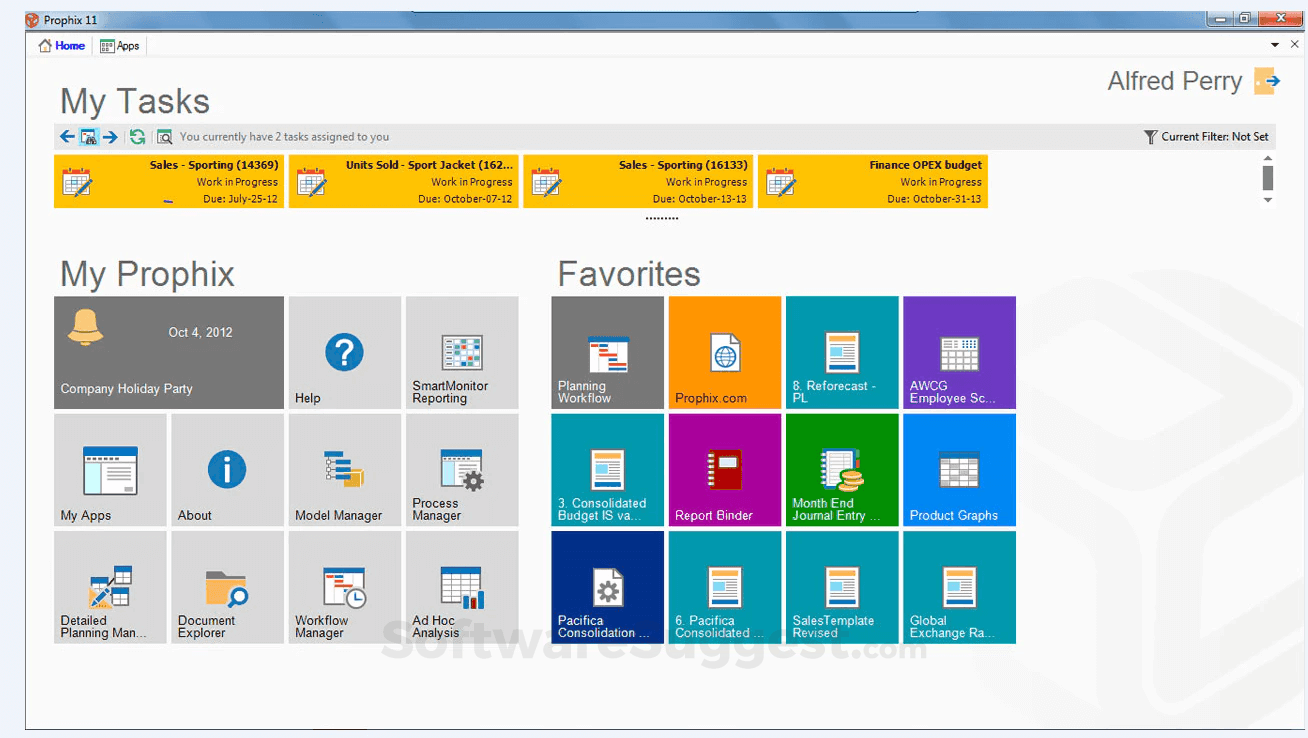Refresh the task list
The image size is (1308, 738).
coord(137,136)
